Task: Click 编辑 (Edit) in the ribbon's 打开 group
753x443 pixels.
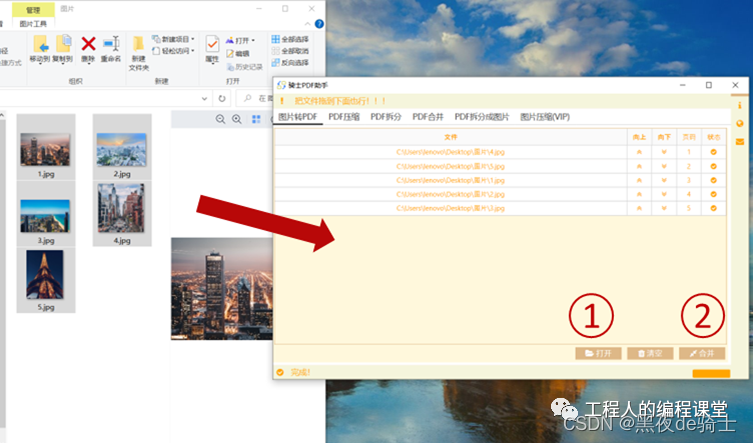Action: tap(238, 54)
